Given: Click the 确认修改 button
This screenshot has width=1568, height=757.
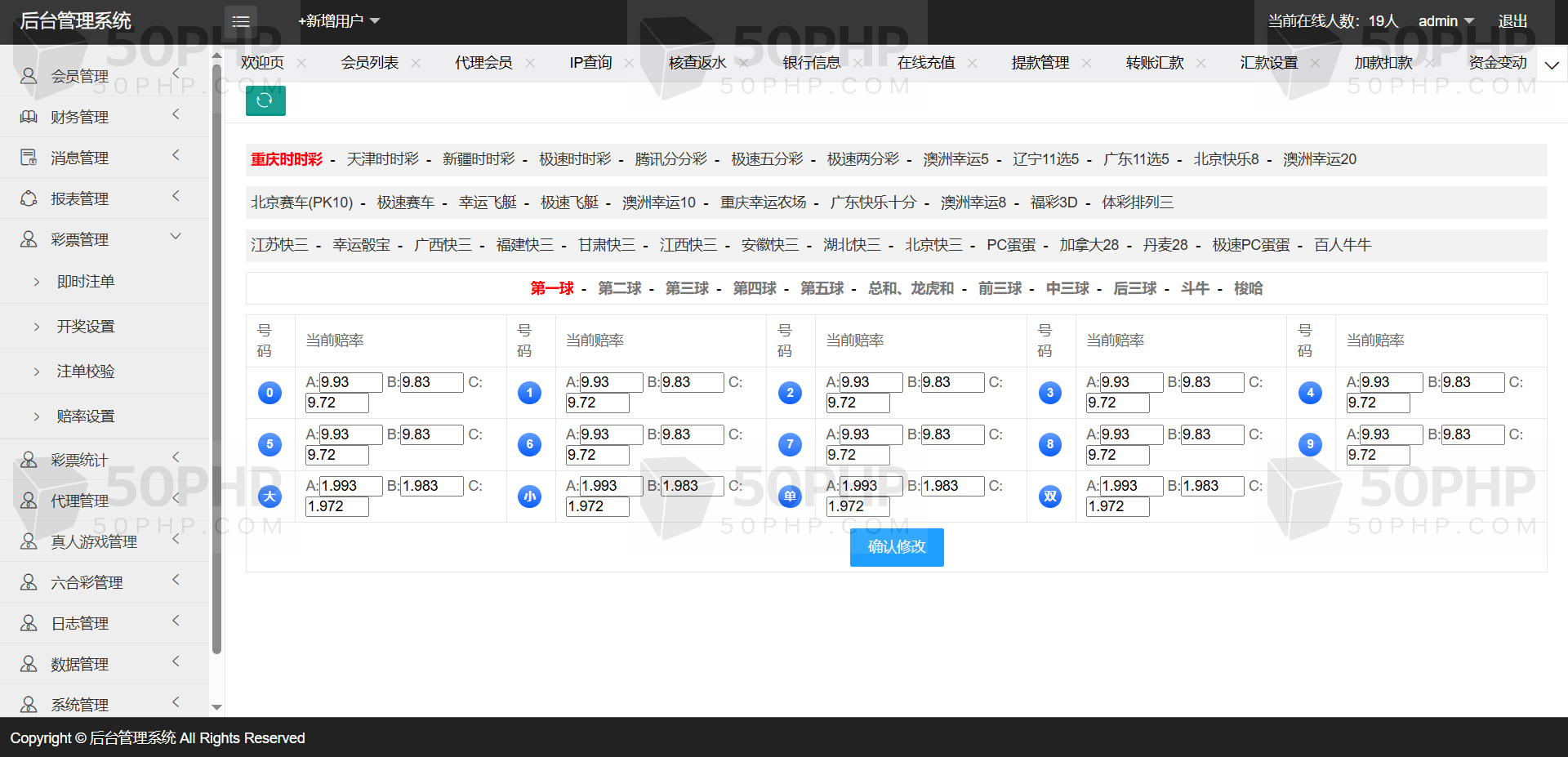Looking at the screenshot, I should click(897, 547).
